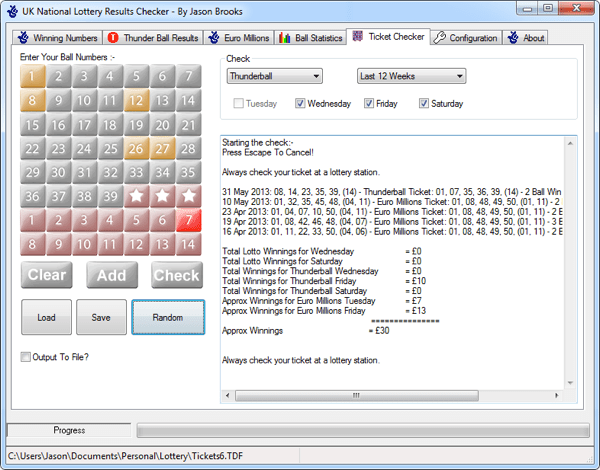The height and width of the screenshot is (470, 600).
Task: Expand the Last 12 Weeks dropdown
Action: coord(411,76)
